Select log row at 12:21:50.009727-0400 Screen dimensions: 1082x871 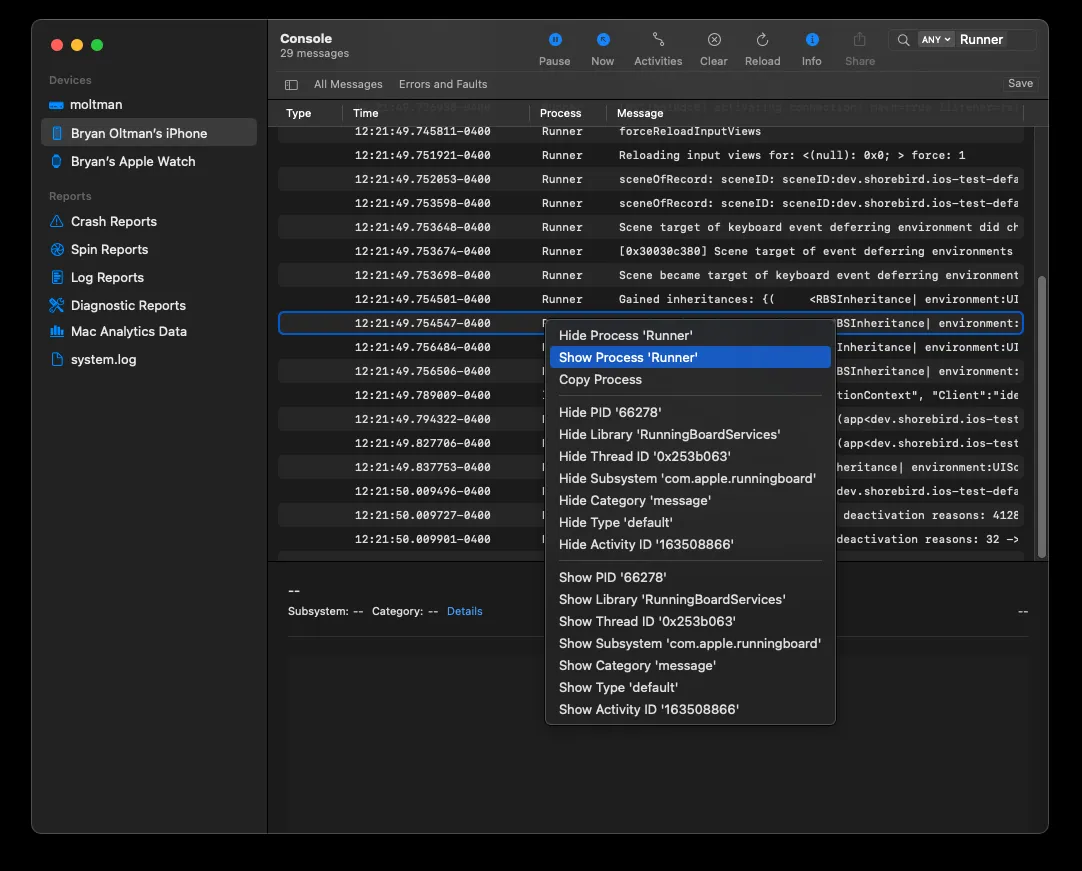tap(411, 516)
